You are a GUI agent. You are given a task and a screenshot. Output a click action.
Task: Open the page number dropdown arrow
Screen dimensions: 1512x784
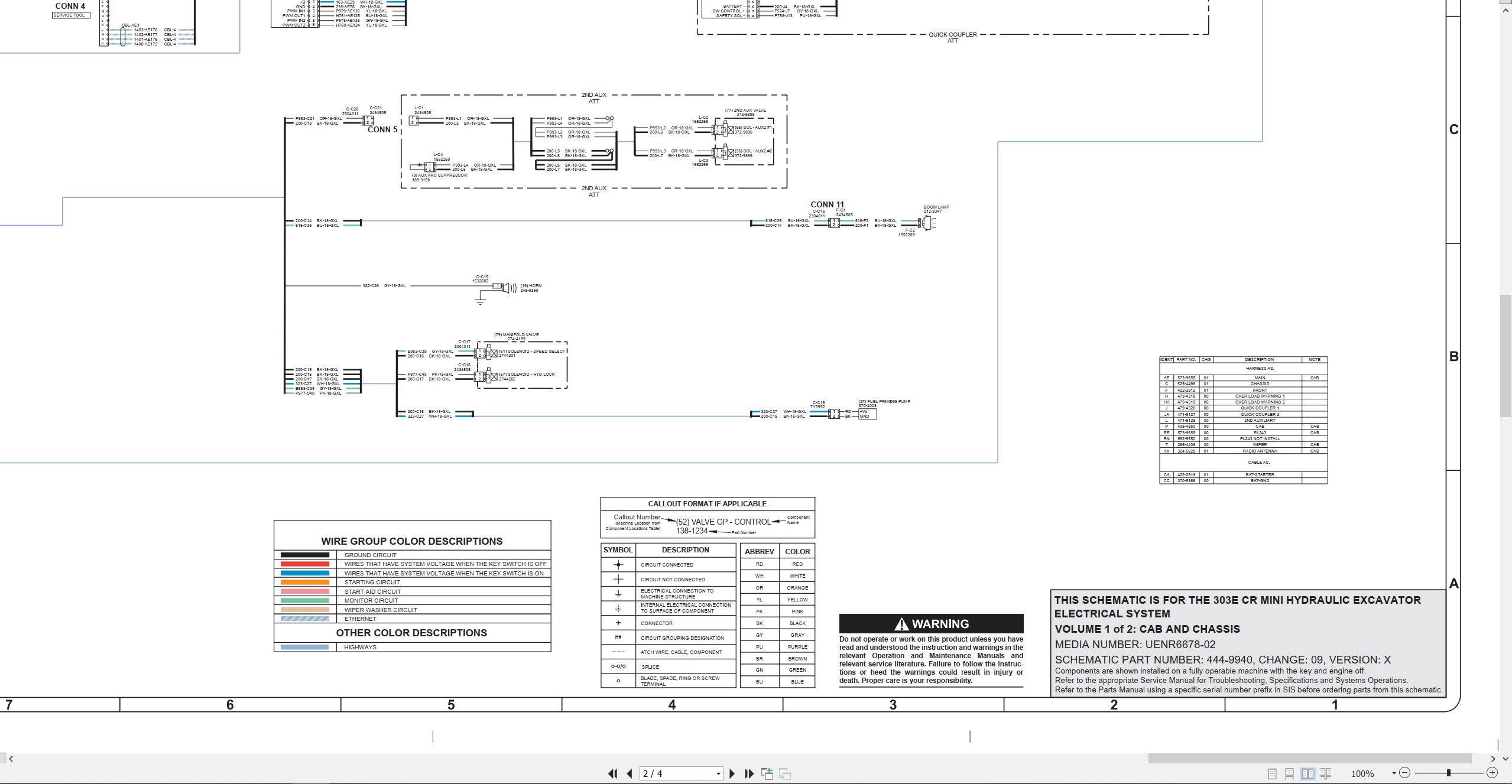(718, 773)
